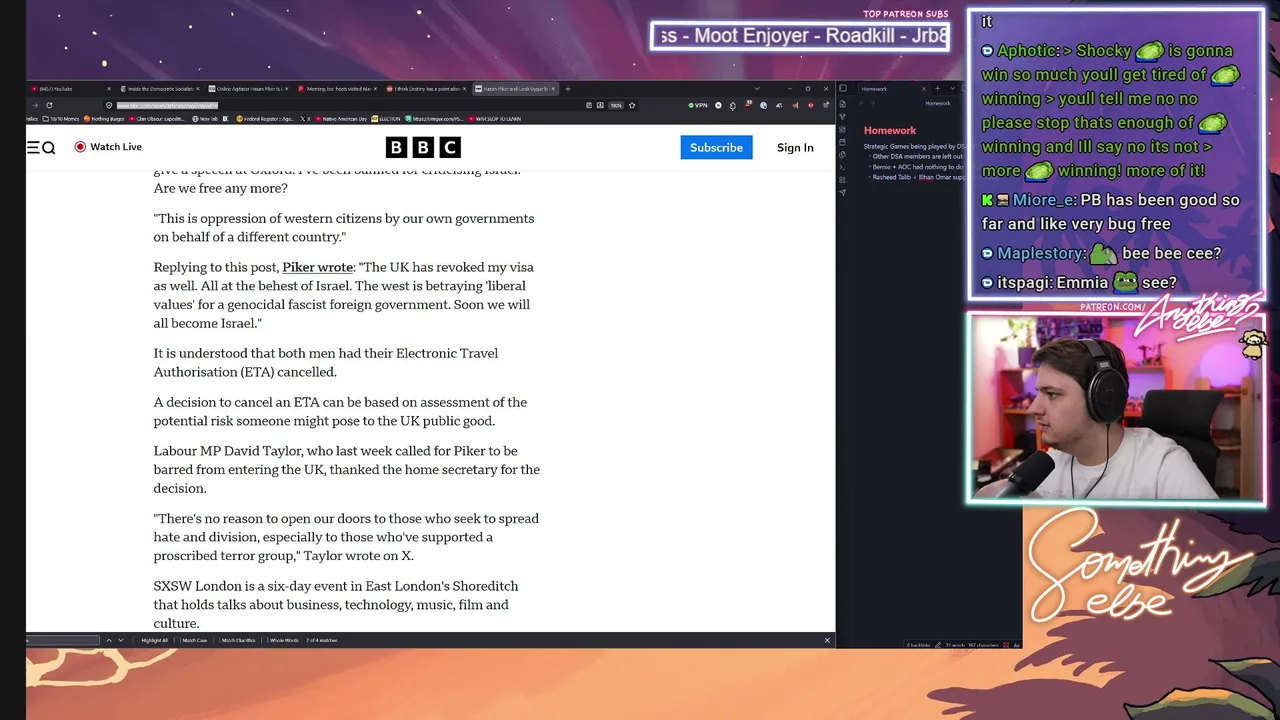
Task: Open the ELECTION bookmark
Action: 385,119
